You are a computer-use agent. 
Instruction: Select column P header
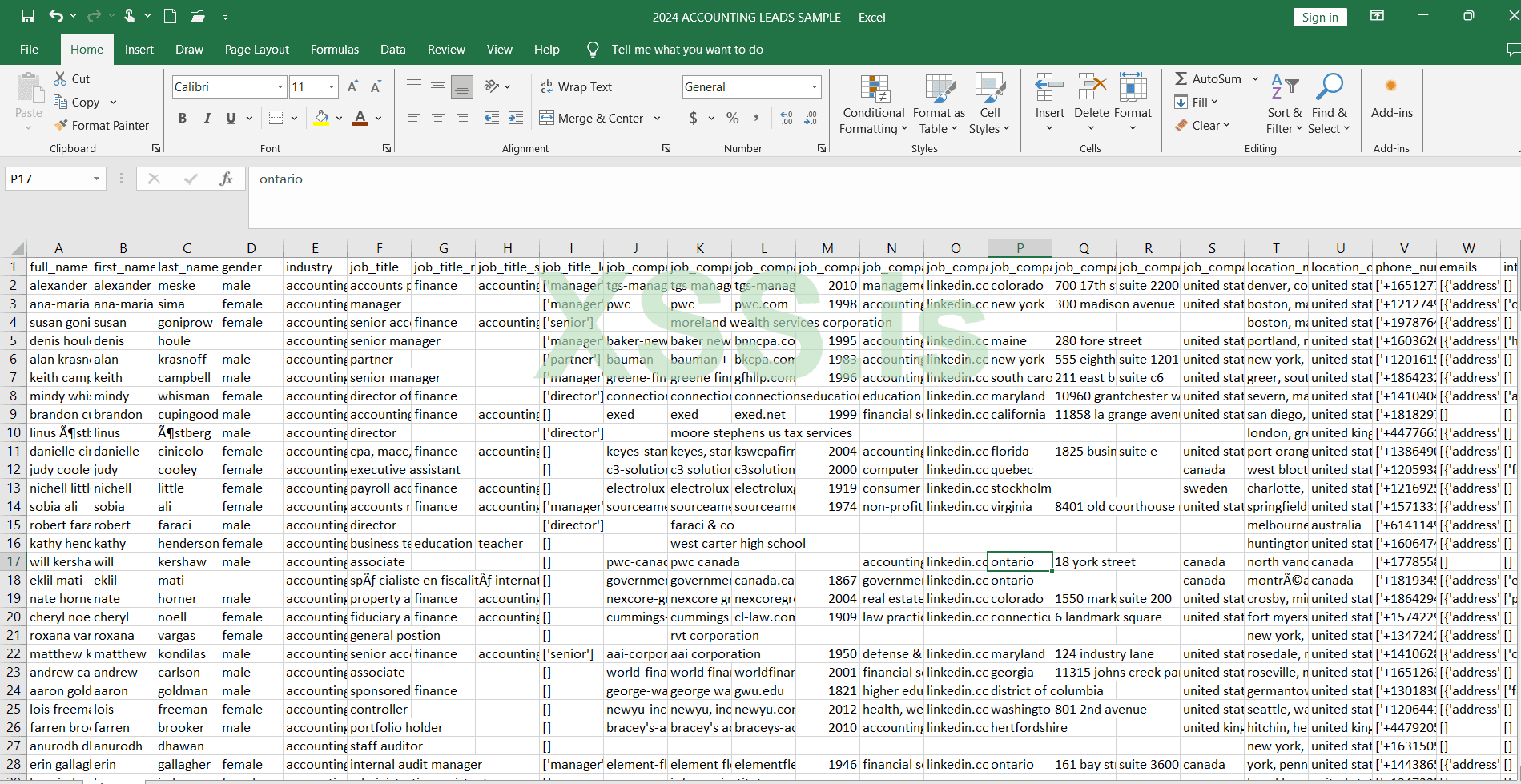1020,248
